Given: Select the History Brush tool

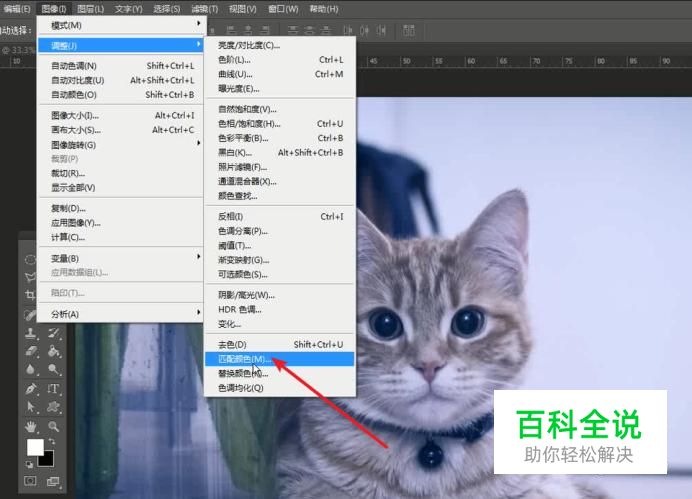Looking at the screenshot, I should pyautogui.click(x=54, y=333).
